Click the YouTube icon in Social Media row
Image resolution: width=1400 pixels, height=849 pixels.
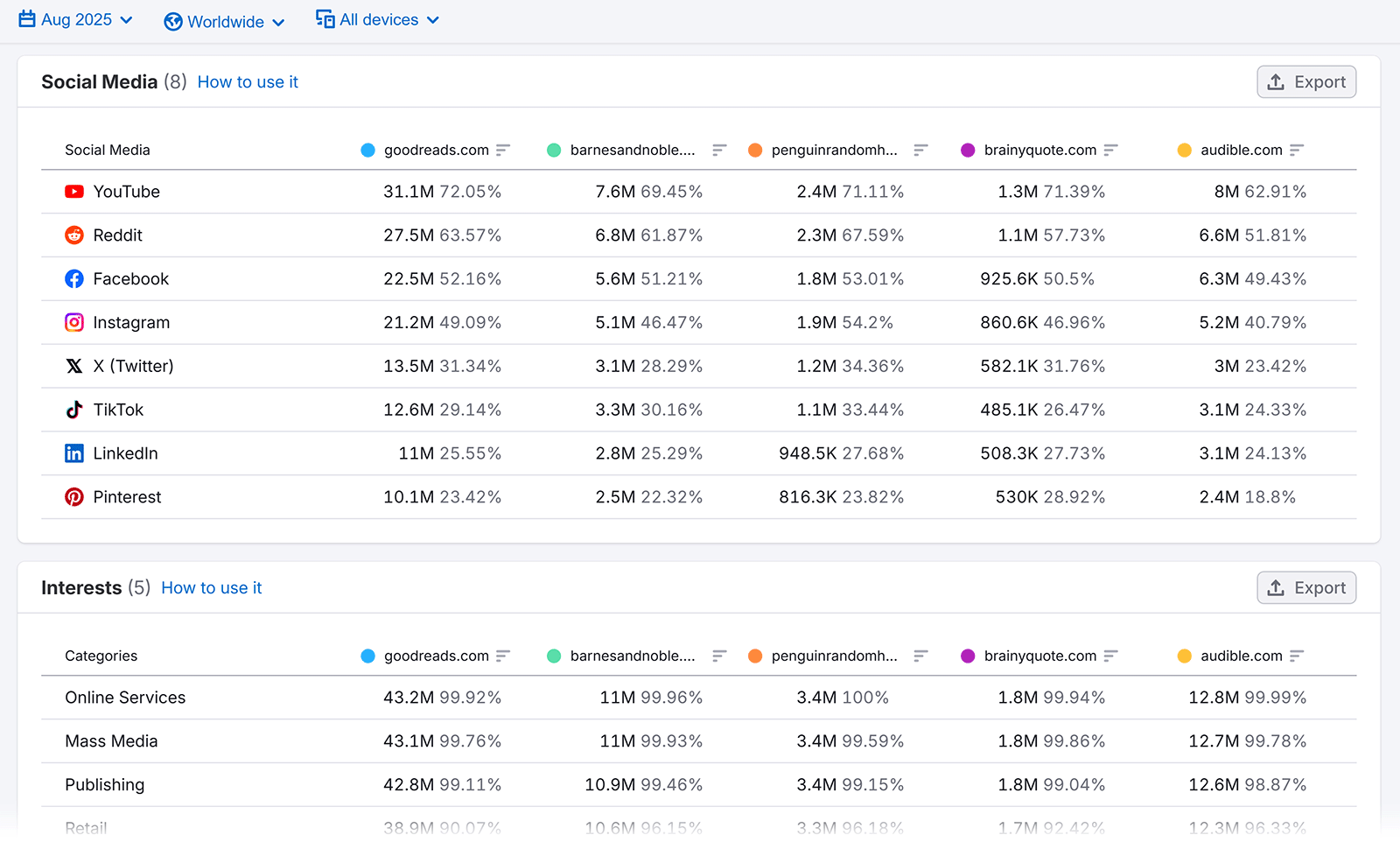point(74,191)
